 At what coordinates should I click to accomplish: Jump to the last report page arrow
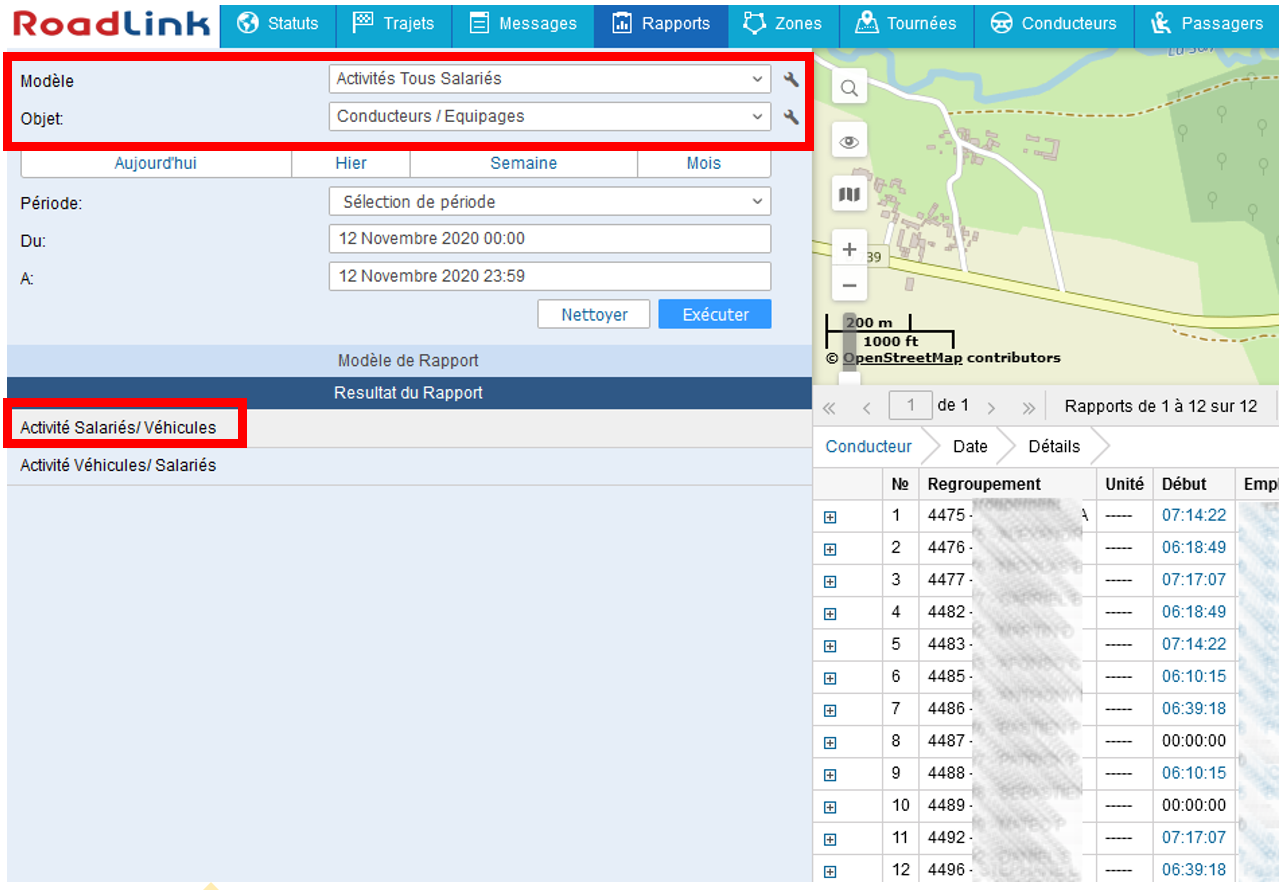click(x=1028, y=407)
